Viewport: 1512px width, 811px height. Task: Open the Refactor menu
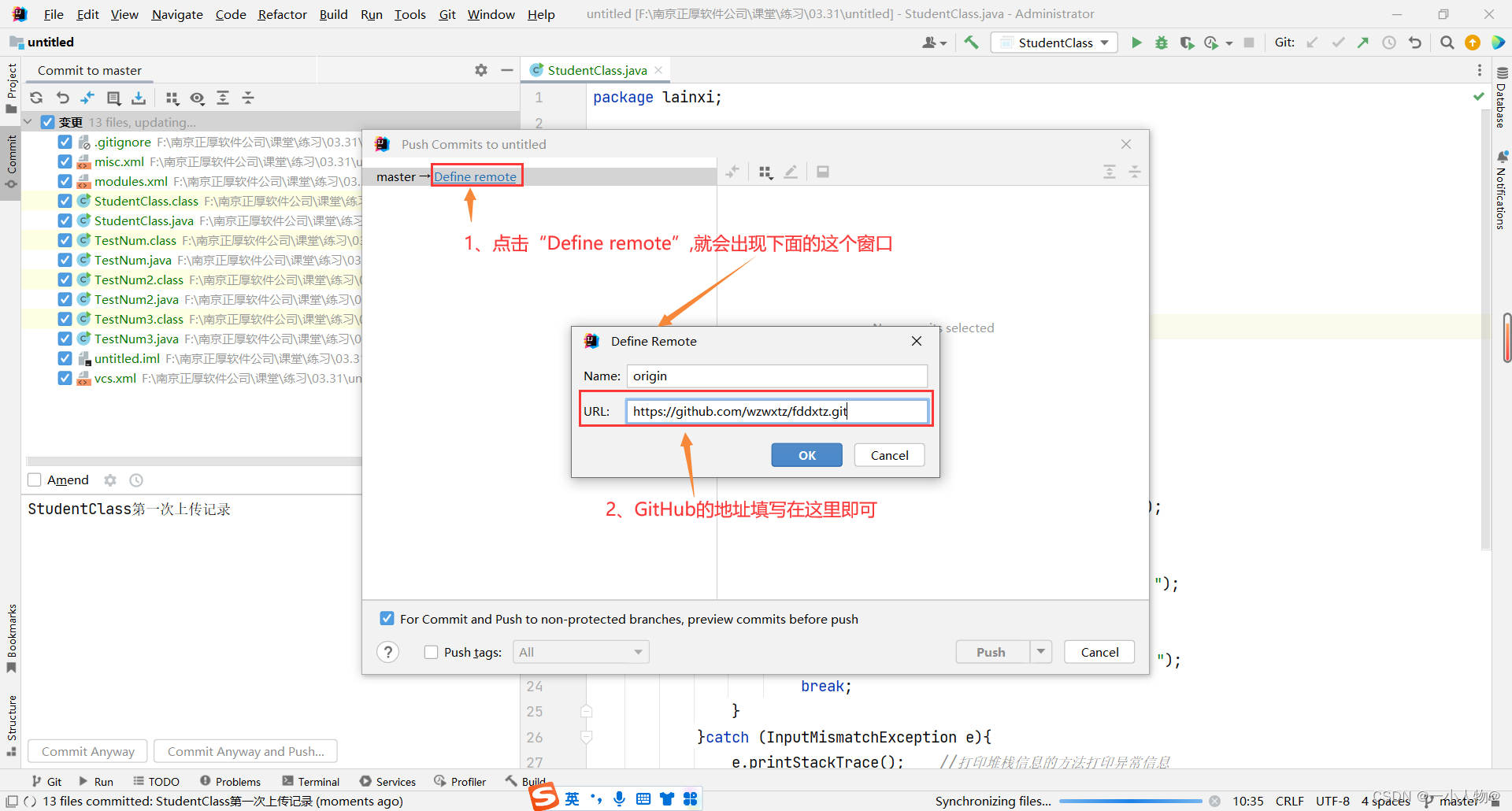click(x=282, y=14)
